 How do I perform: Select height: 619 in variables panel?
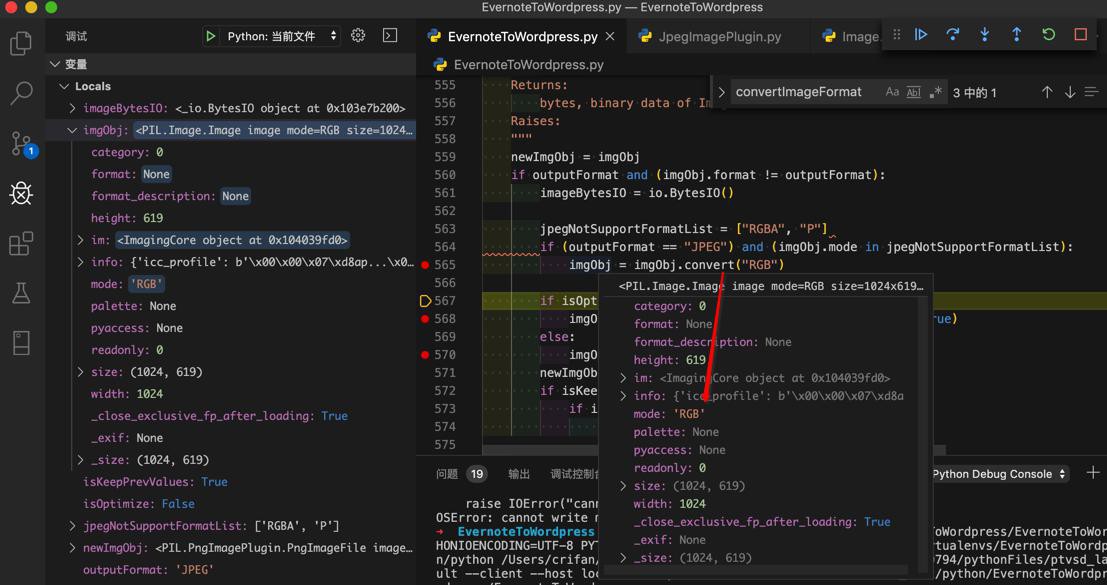(x=127, y=218)
